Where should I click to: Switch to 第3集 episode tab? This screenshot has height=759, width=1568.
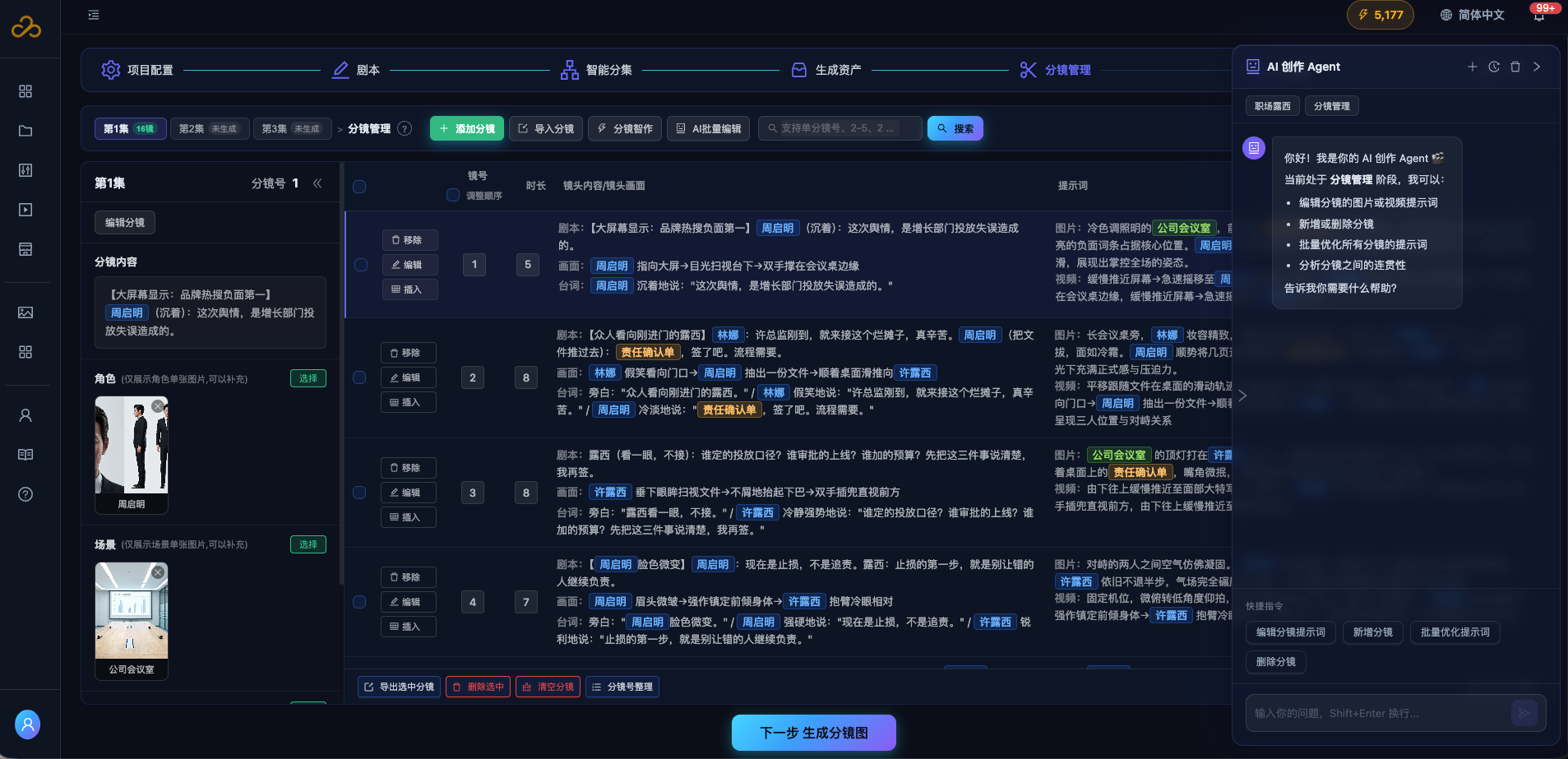click(x=292, y=129)
